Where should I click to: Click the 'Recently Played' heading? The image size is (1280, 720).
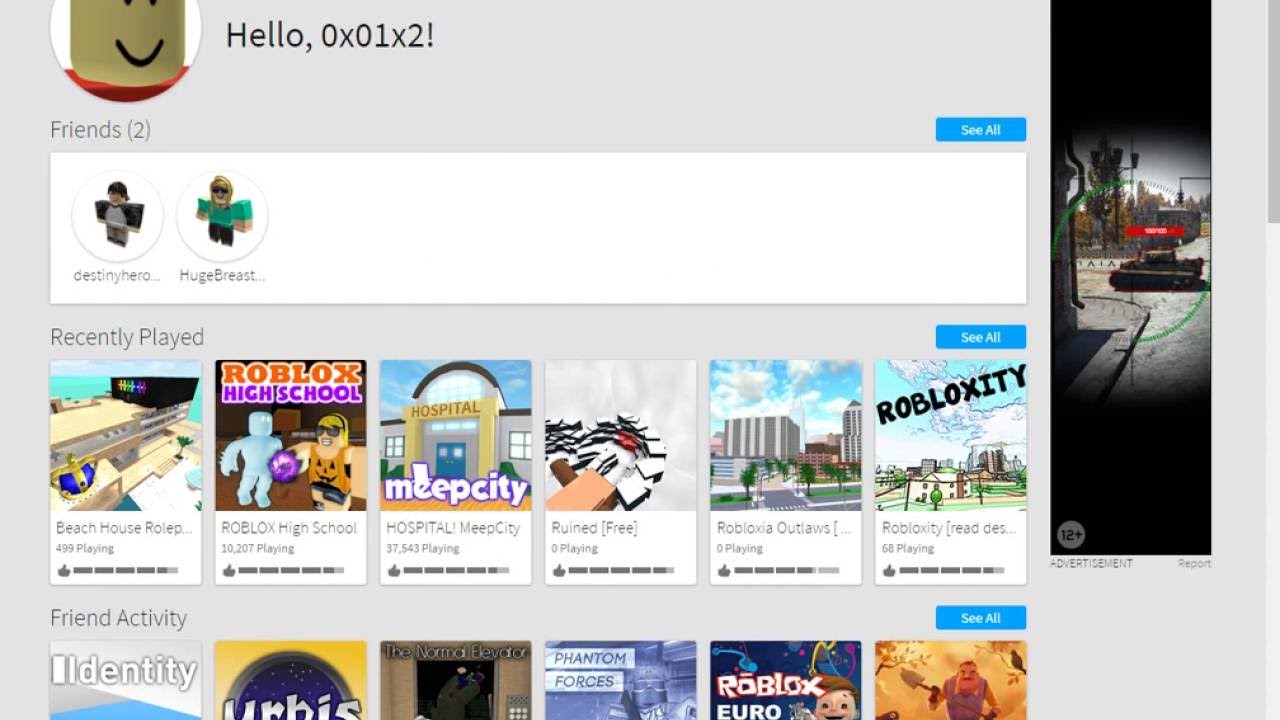click(x=127, y=337)
